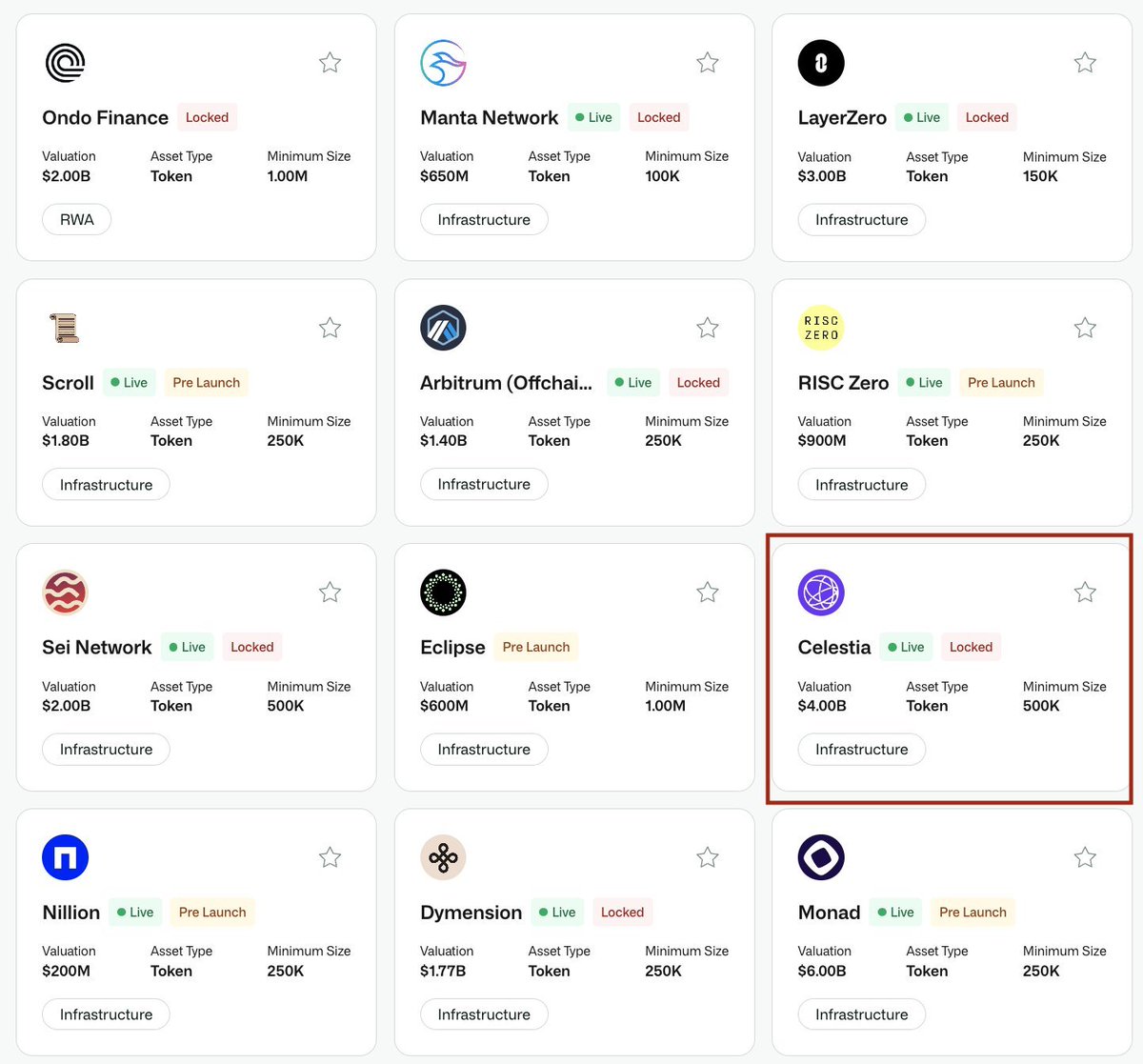Favorite Sei Network with the star
This screenshot has height=1064, width=1143.
pyautogui.click(x=330, y=592)
